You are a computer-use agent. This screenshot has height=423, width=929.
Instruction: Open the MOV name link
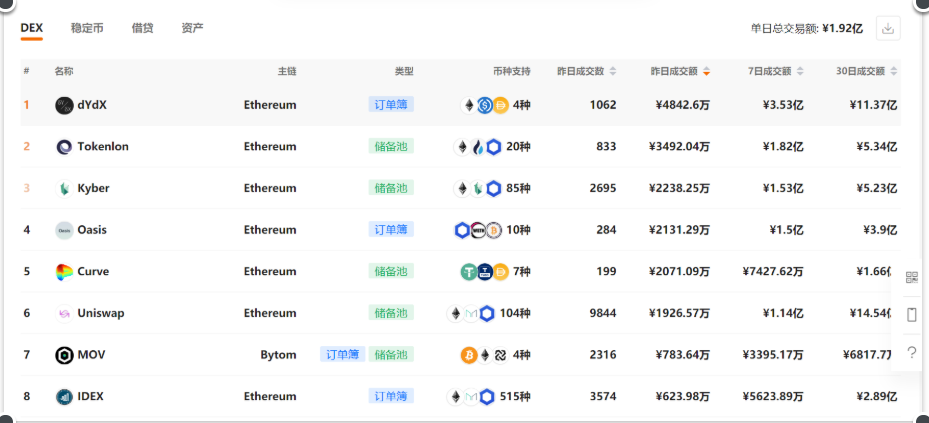(x=91, y=355)
